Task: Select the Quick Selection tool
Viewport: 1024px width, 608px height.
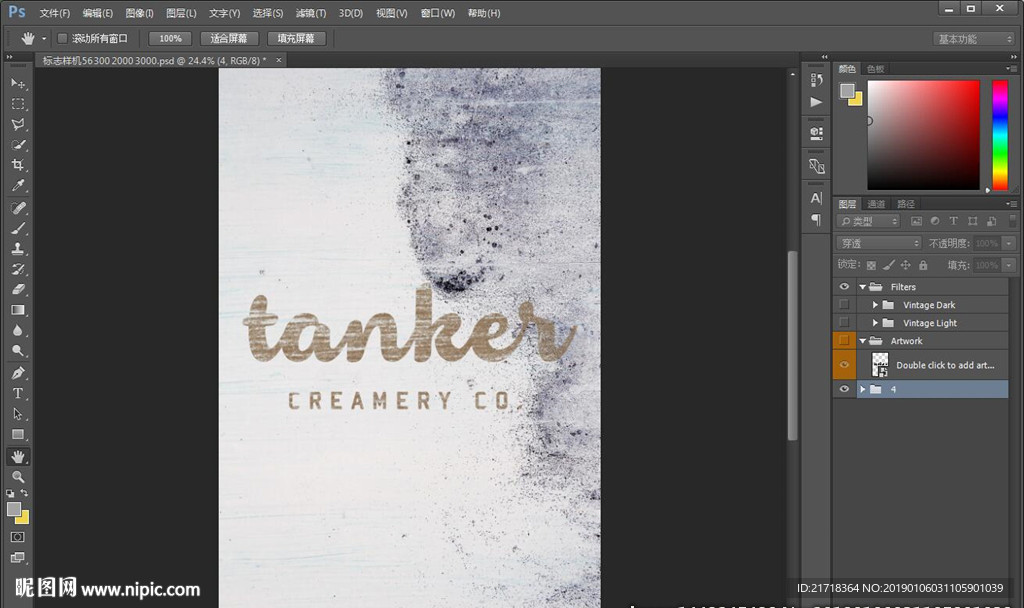Action: pos(18,144)
